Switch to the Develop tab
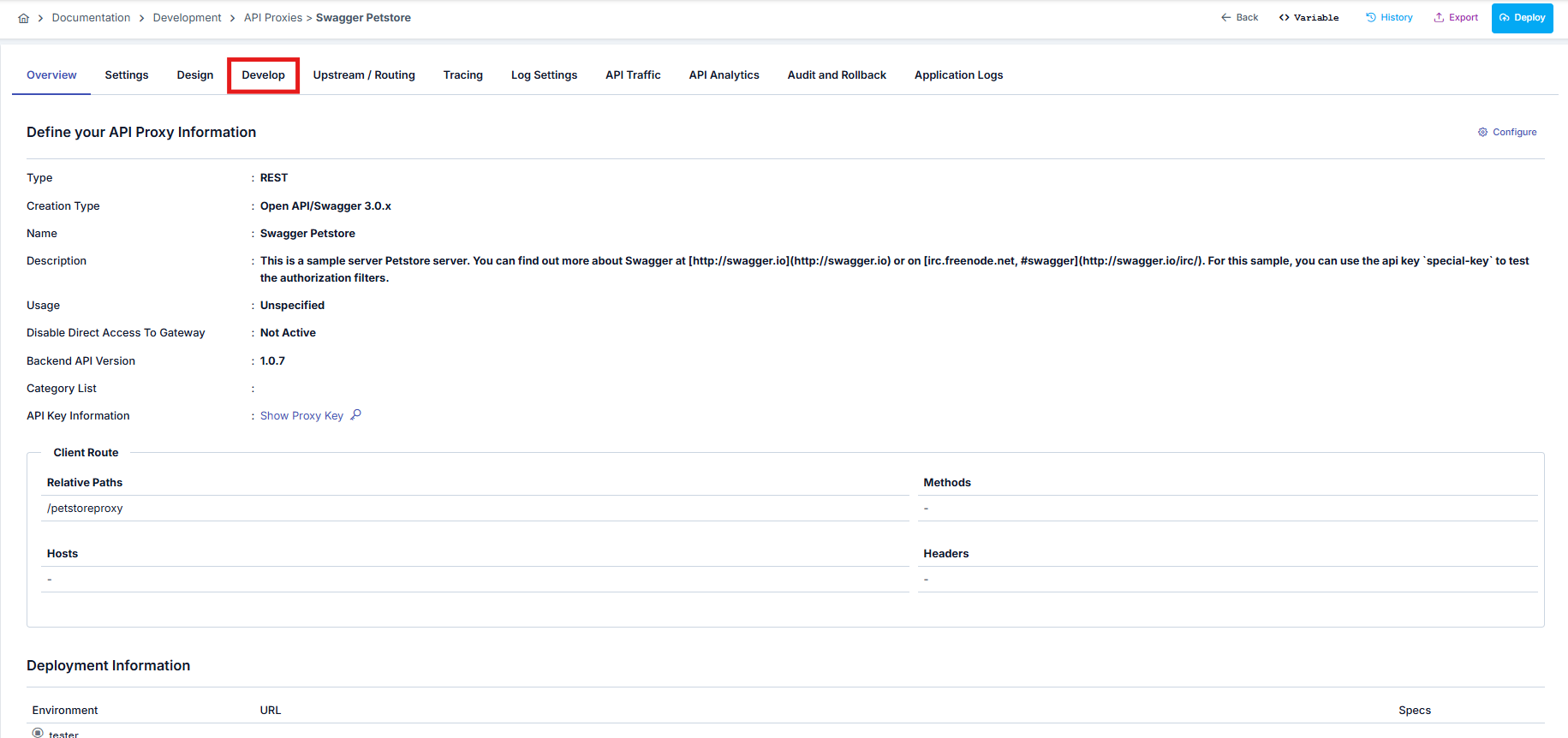This screenshot has height=738, width=1568. pyautogui.click(x=263, y=75)
